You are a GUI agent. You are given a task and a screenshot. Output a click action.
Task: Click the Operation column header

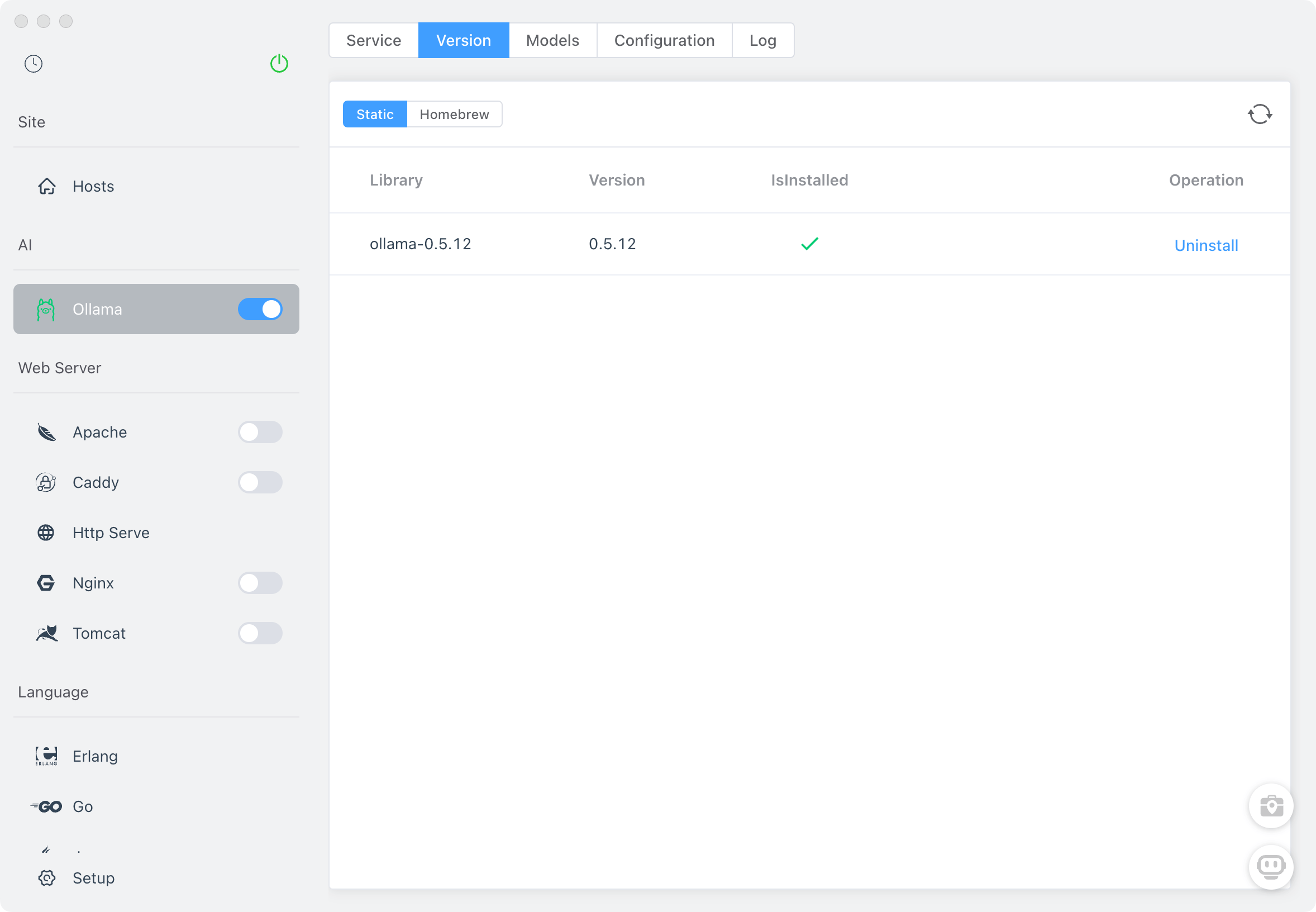1206,180
